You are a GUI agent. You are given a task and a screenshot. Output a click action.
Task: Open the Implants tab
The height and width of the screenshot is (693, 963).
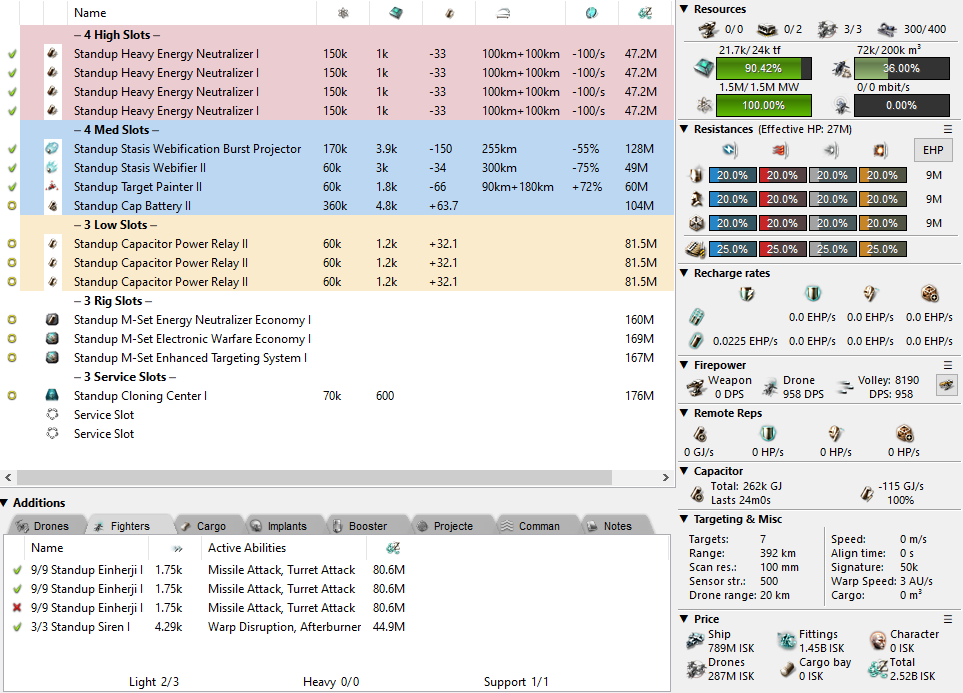tap(279, 526)
